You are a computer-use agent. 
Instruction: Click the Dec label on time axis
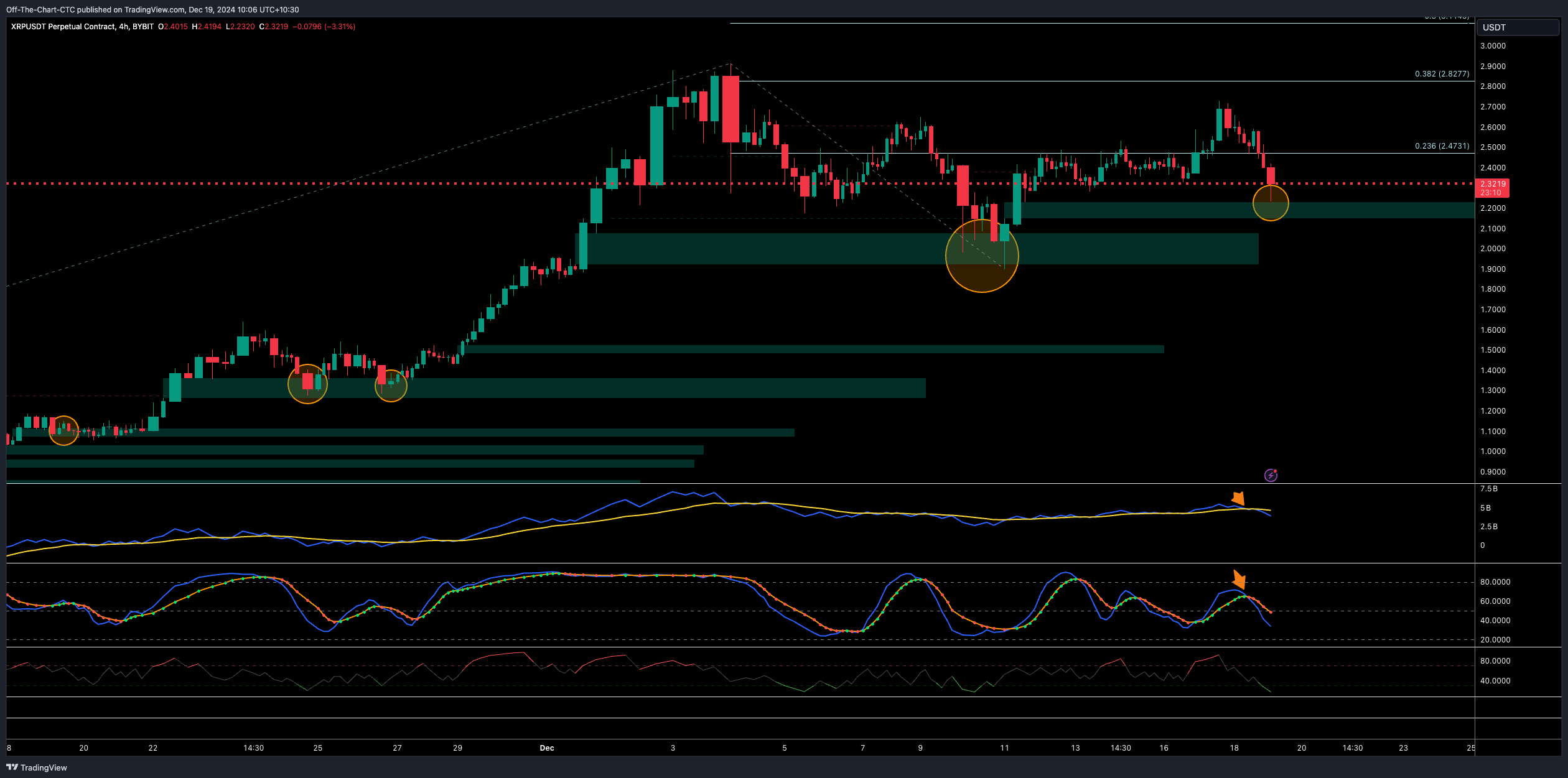coord(547,748)
